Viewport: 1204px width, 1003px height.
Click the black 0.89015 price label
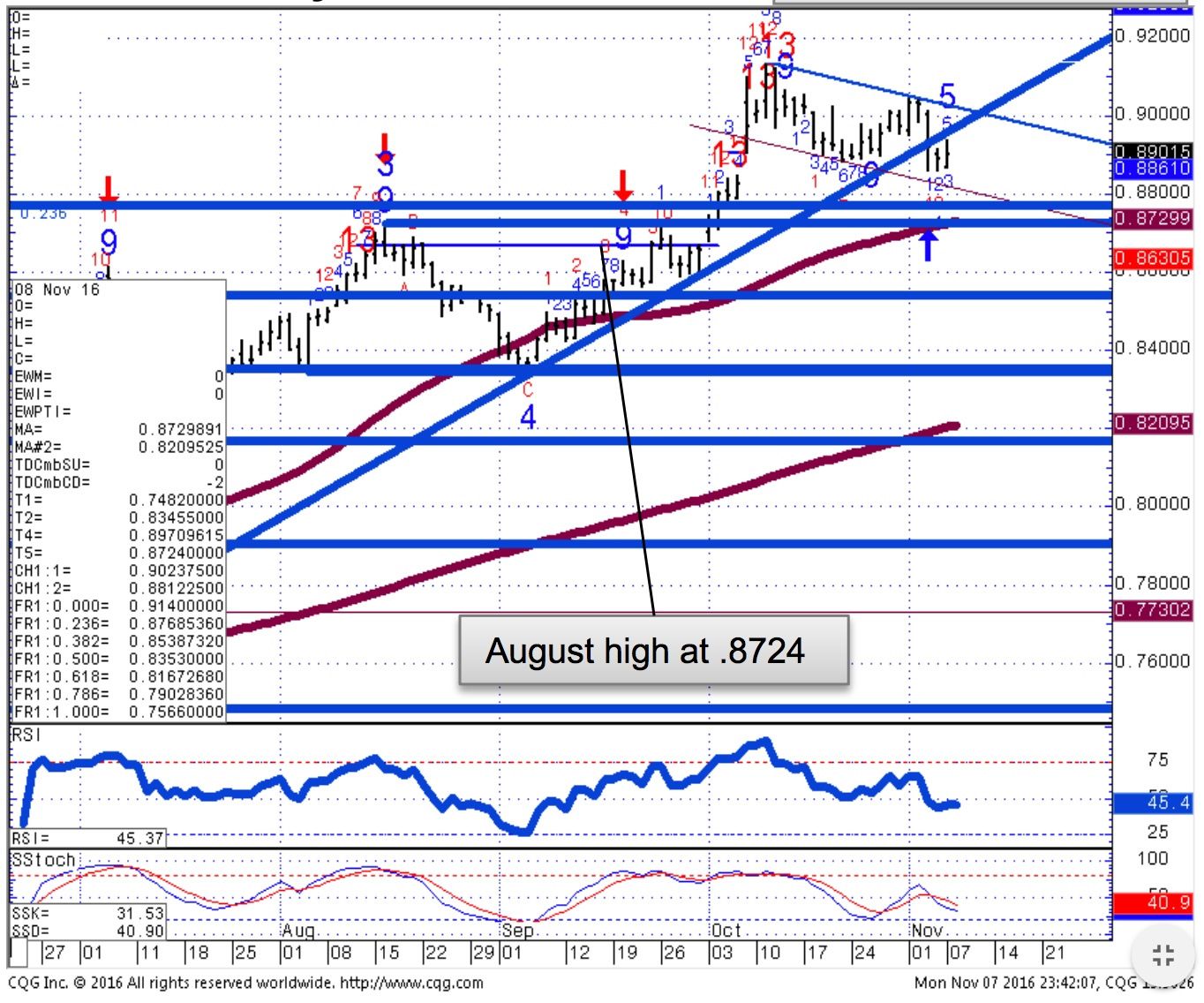(1153, 152)
